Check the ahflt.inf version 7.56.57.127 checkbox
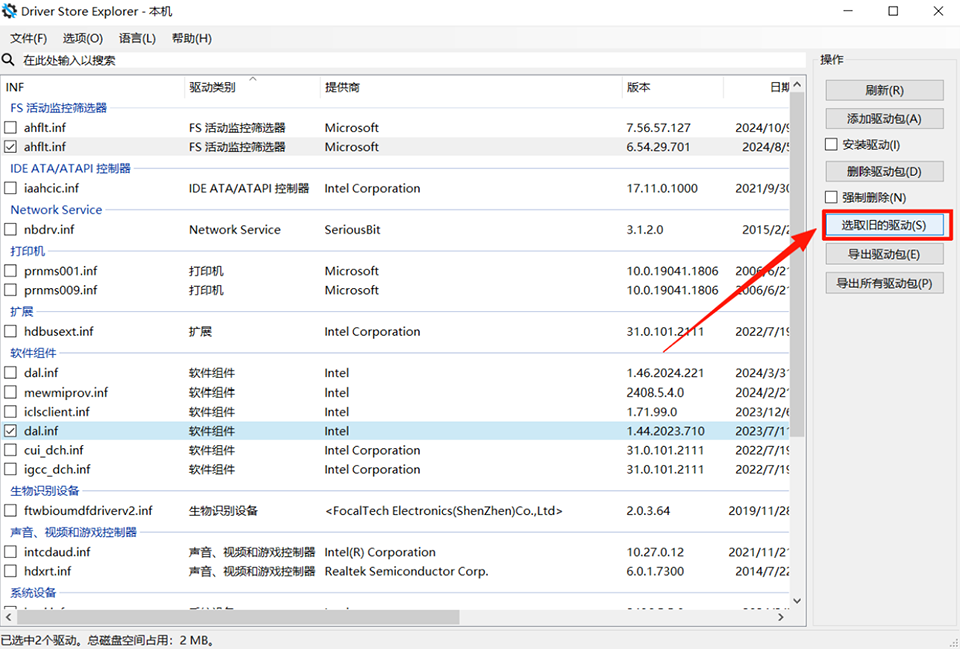Viewport: 960px width, 649px height. point(10,127)
